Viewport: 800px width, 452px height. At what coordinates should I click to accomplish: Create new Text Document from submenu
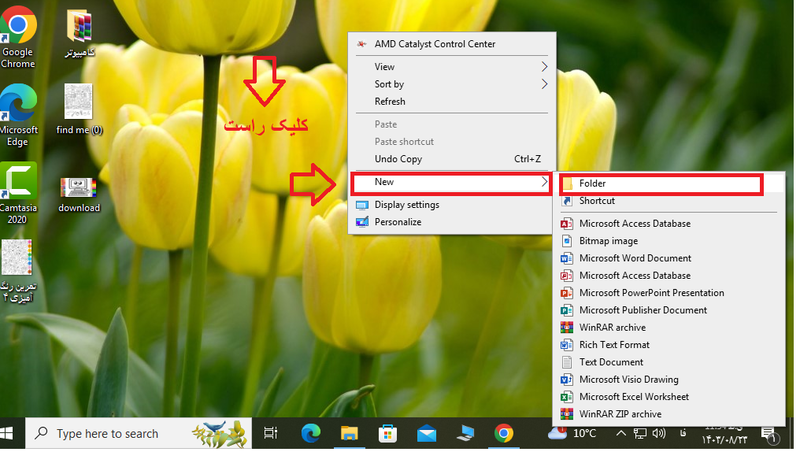610,362
